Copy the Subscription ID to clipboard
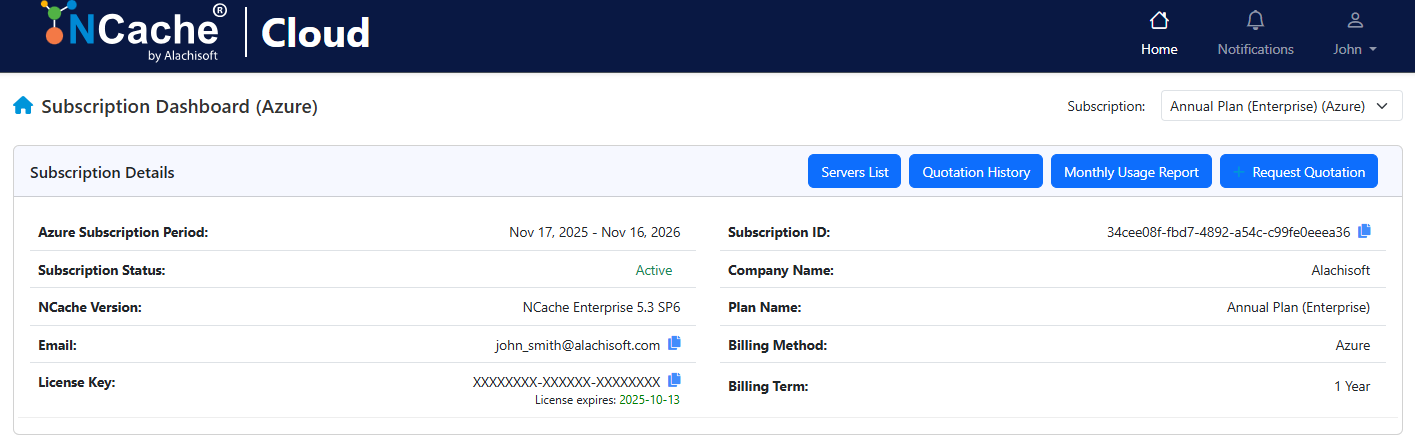 [x=1364, y=231]
